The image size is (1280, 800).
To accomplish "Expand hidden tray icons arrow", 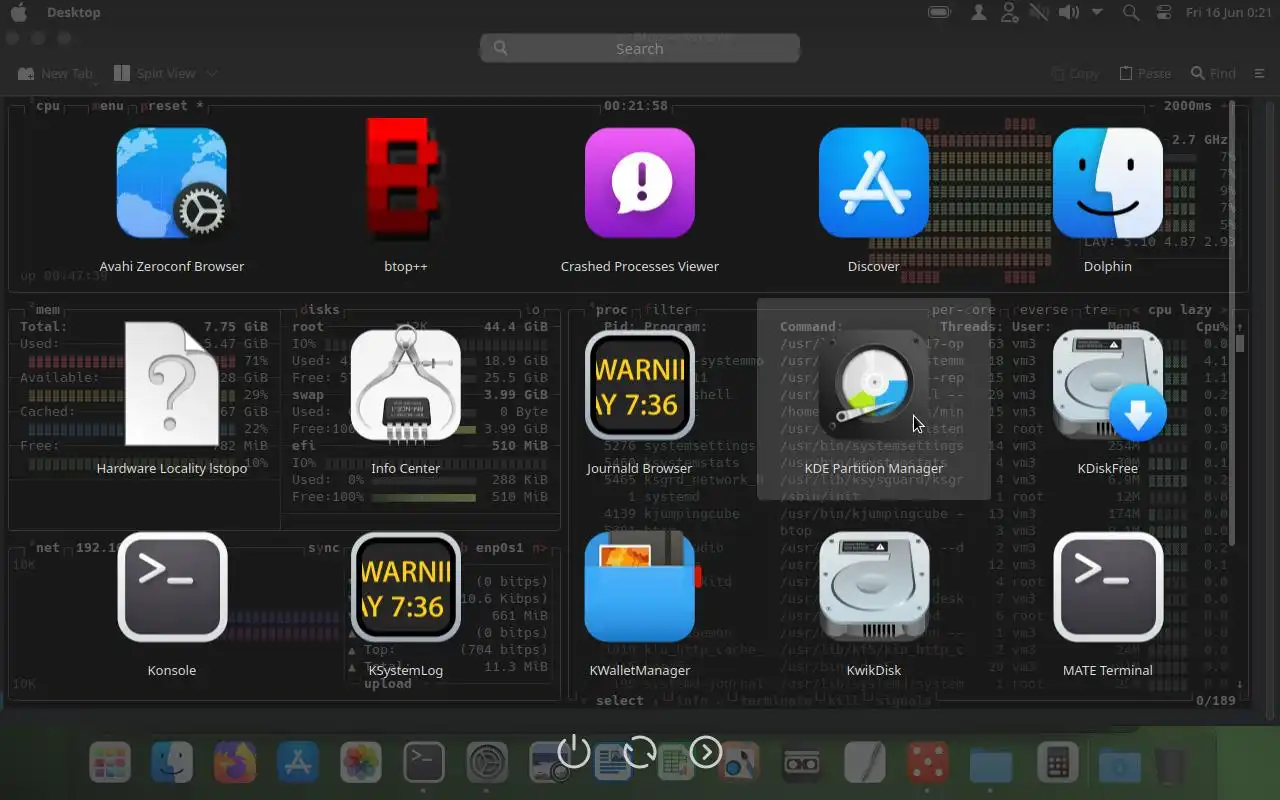I will point(1097,12).
